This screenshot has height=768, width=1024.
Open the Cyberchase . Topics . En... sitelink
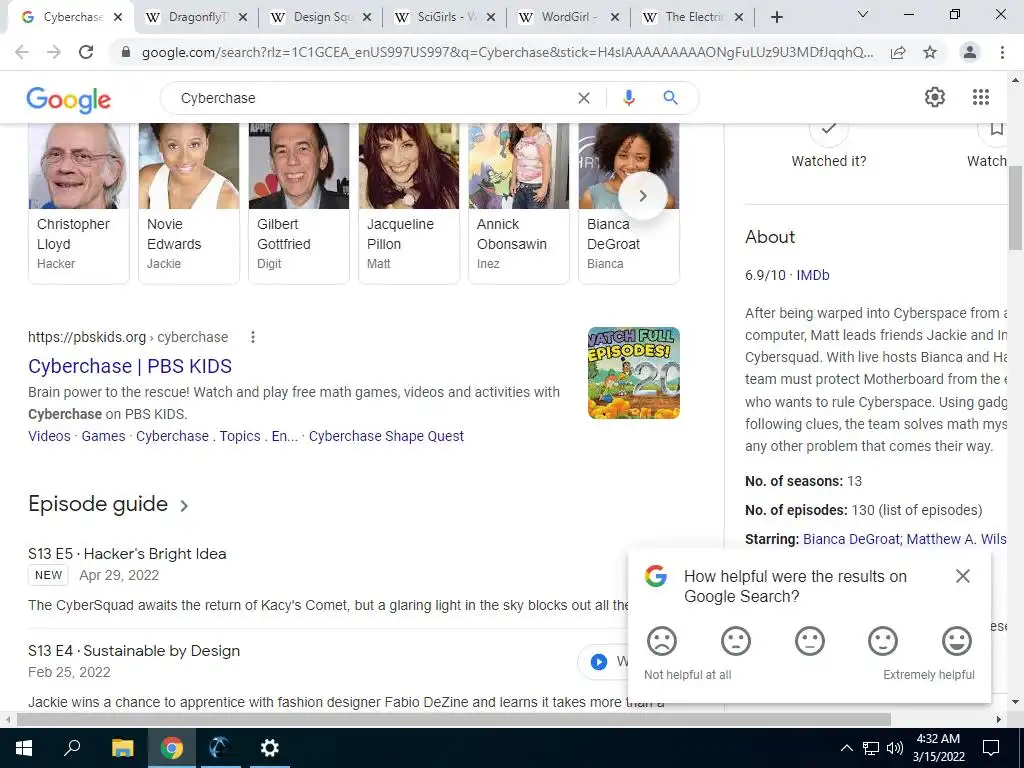coord(217,436)
